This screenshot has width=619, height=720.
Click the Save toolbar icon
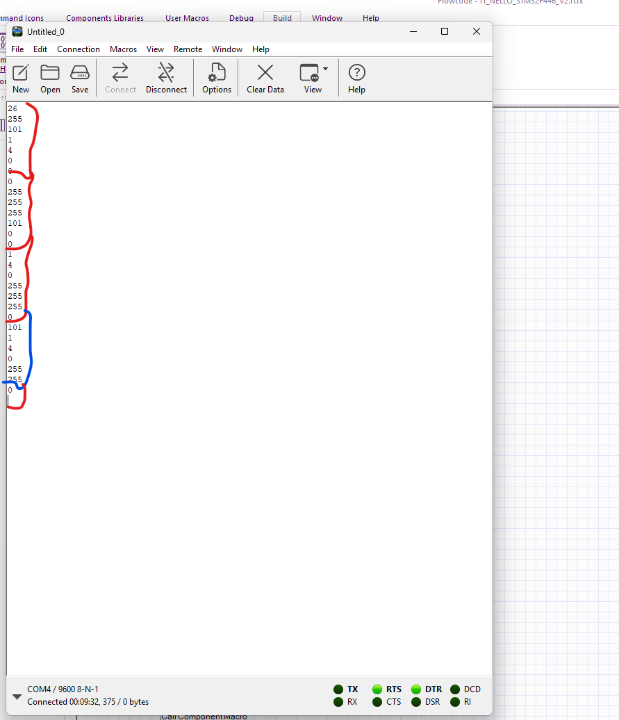[79, 78]
